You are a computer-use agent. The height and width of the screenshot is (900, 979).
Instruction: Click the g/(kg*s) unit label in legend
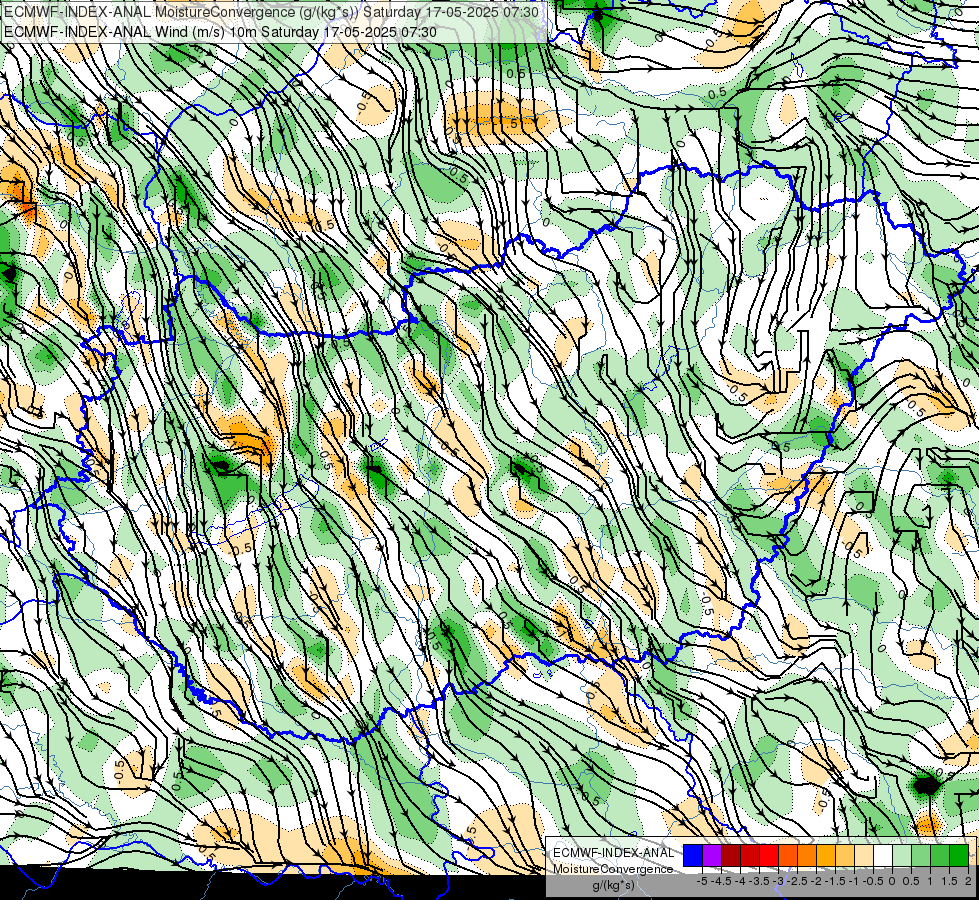[613, 885]
